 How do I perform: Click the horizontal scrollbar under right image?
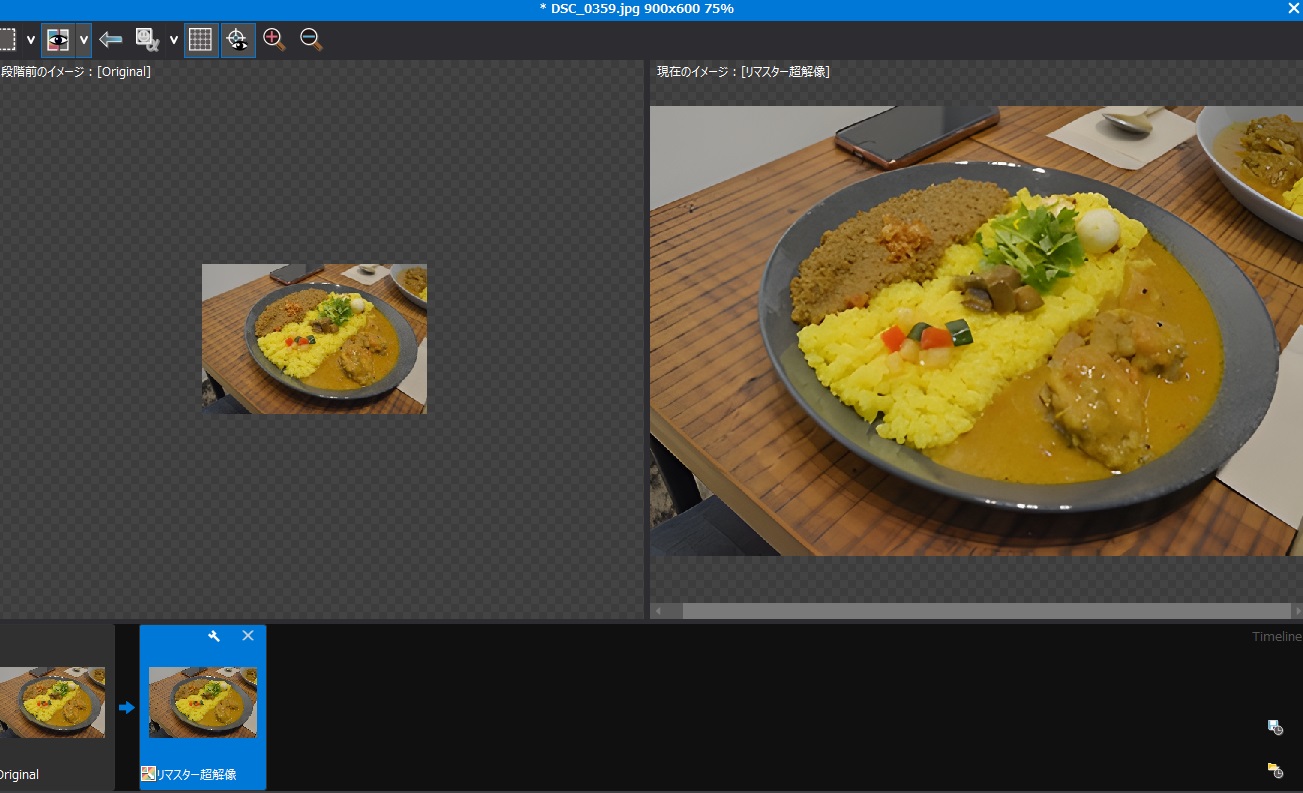tap(986, 610)
